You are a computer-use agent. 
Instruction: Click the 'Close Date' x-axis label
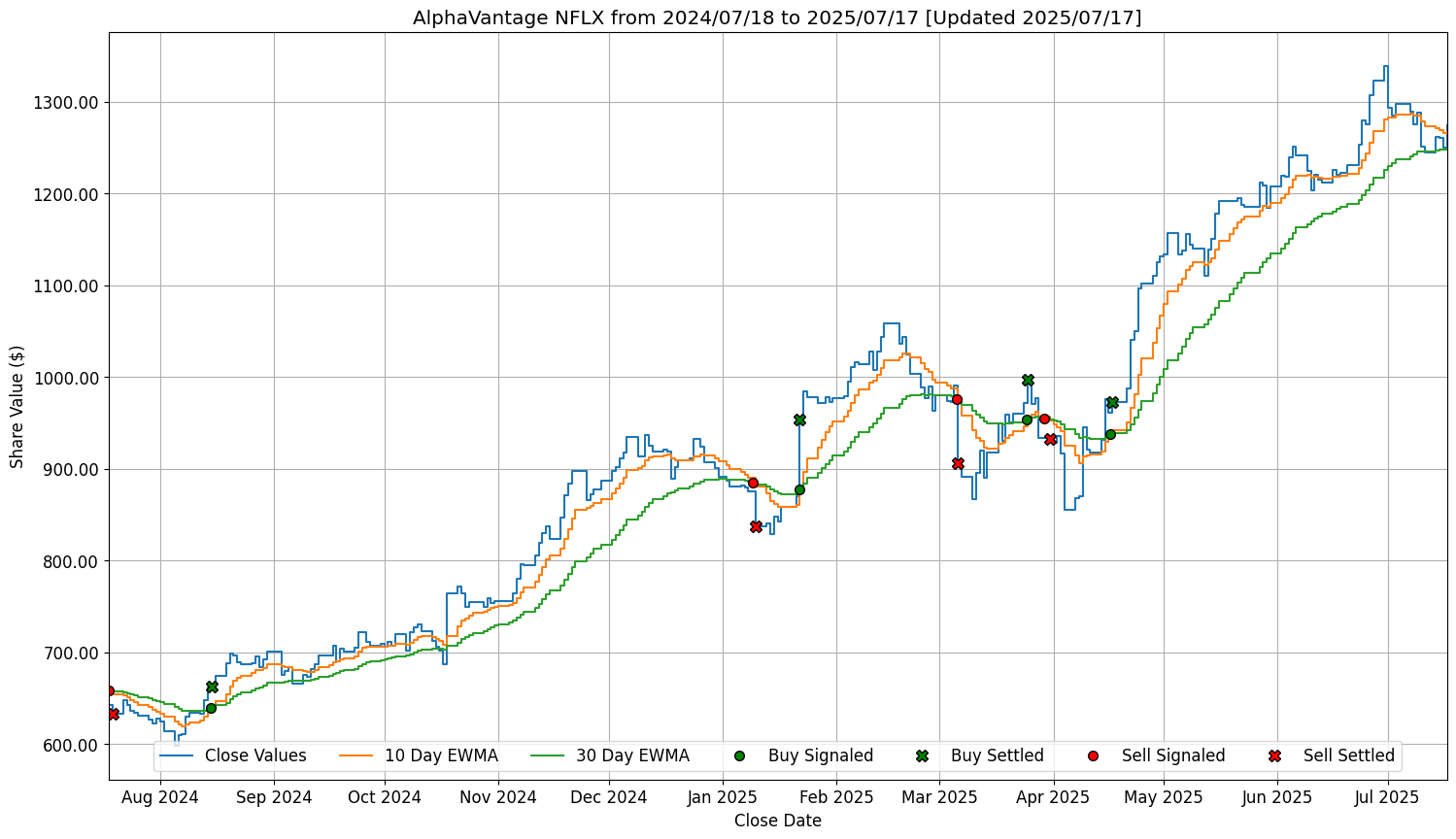(x=777, y=821)
